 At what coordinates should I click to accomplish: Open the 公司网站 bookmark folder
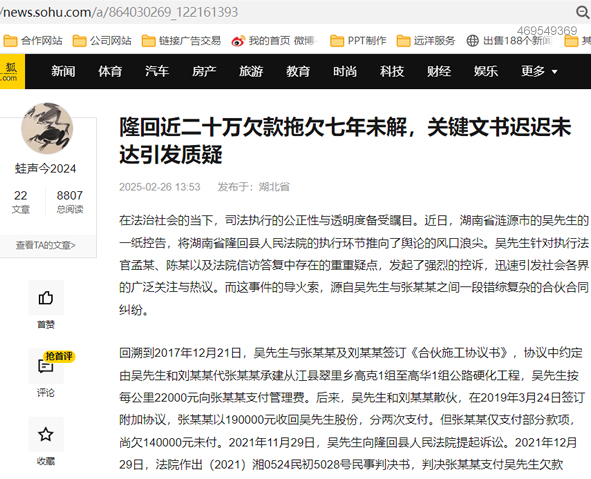102,41
